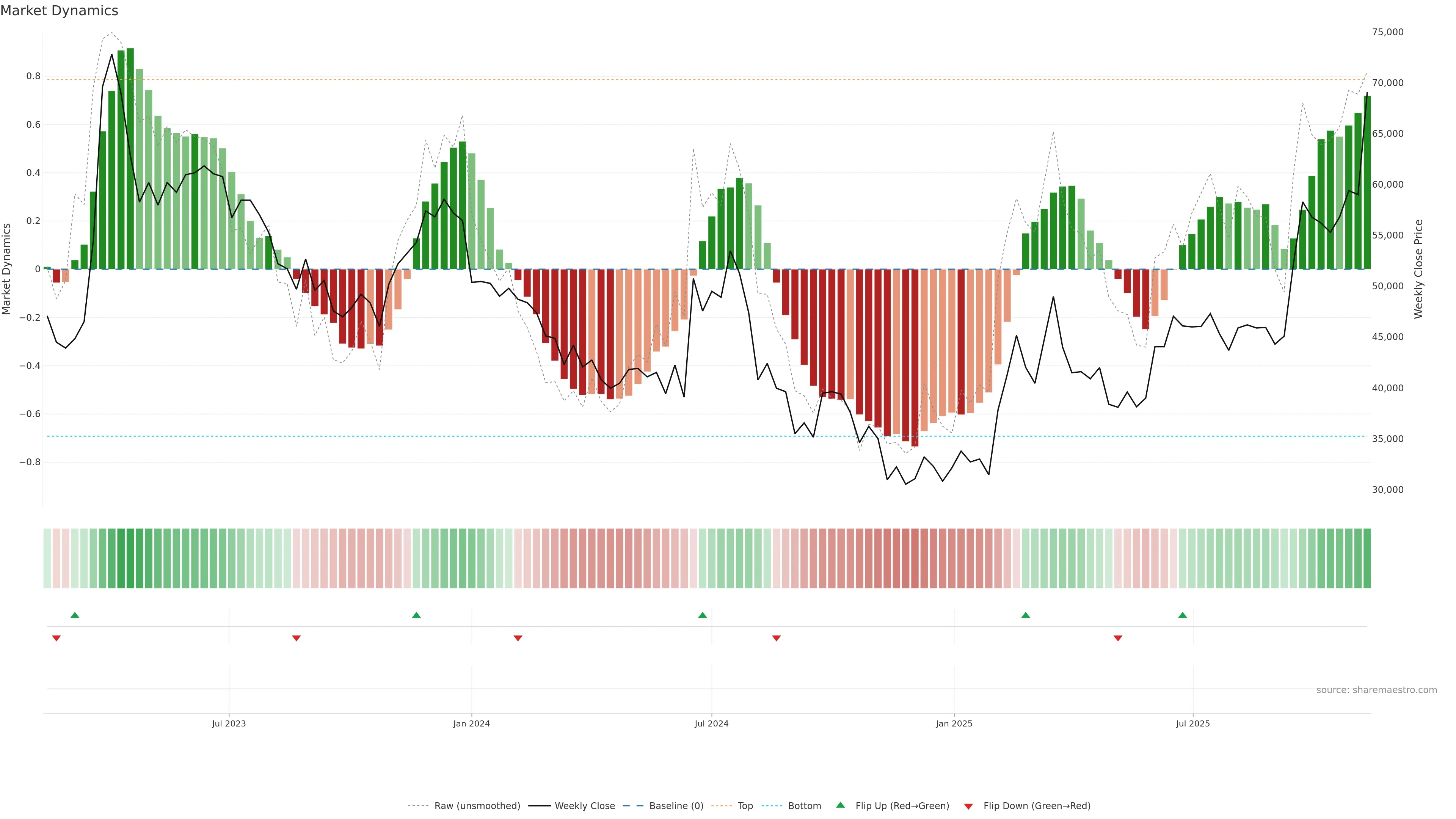Click the green Flip Up marker just before Jul 2024
The width and height of the screenshot is (1456, 819).
702,615
